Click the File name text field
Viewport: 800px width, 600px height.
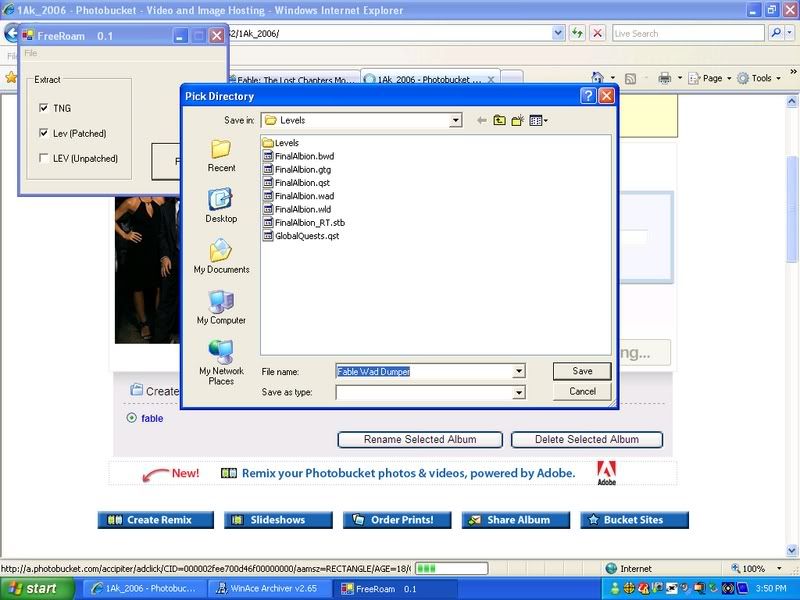(x=424, y=371)
